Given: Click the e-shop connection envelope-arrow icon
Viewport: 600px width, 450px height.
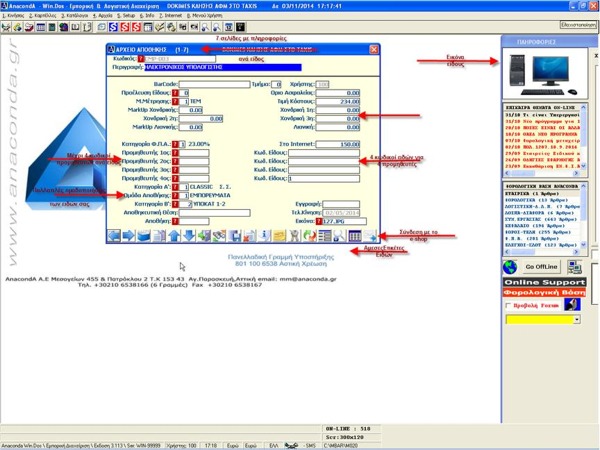Looking at the screenshot, I should point(371,235).
